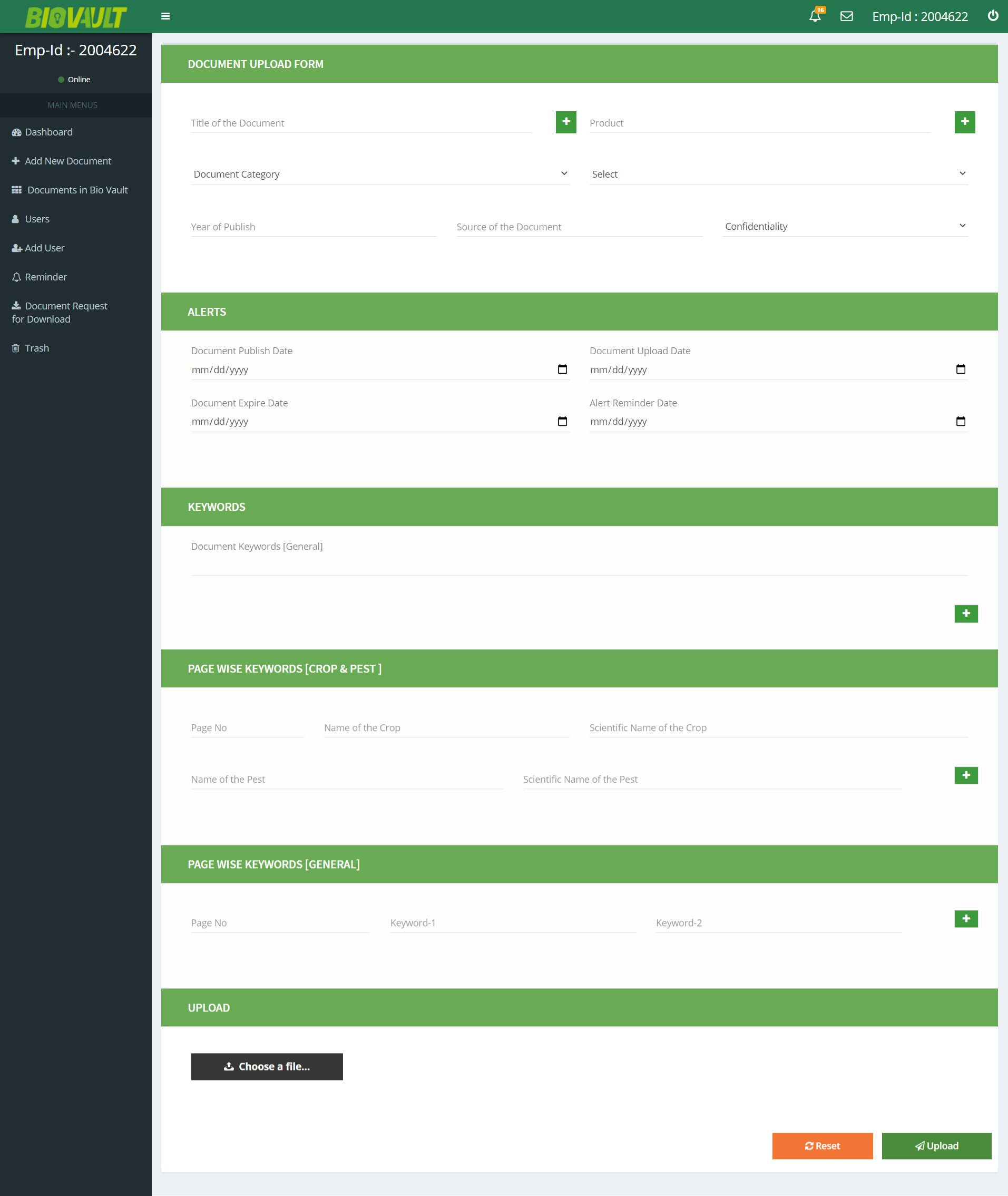1008x1196 pixels.
Task: Add row in Crop & Pest keywords
Action: pyautogui.click(x=966, y=775)
